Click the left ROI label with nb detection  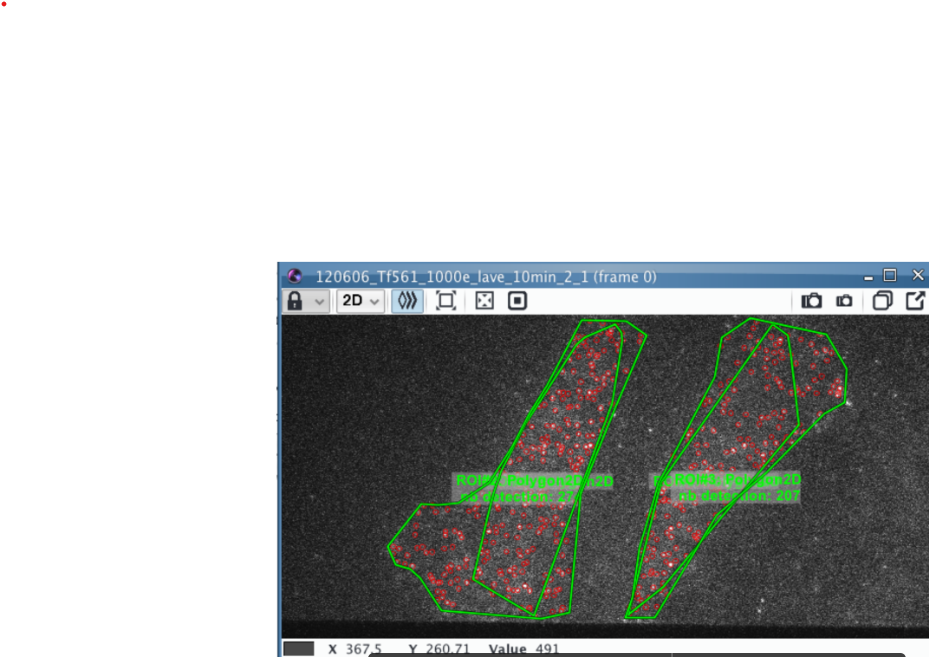[518, 496]
